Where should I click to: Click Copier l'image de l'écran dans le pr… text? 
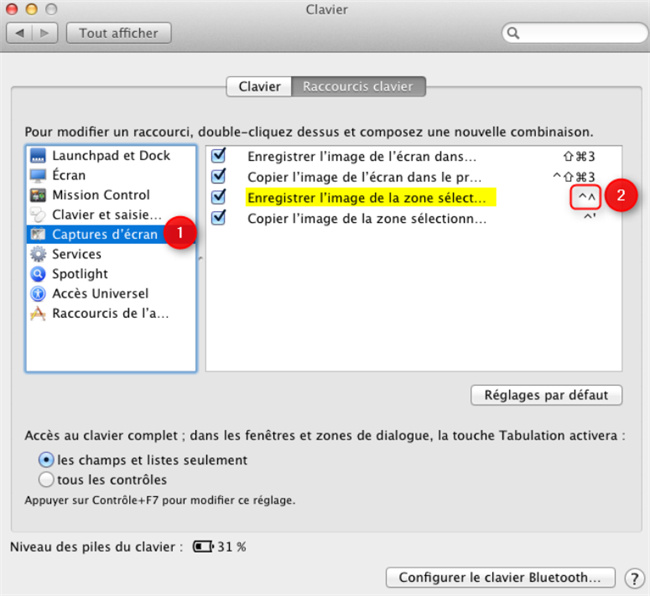(x=365, y=177)
